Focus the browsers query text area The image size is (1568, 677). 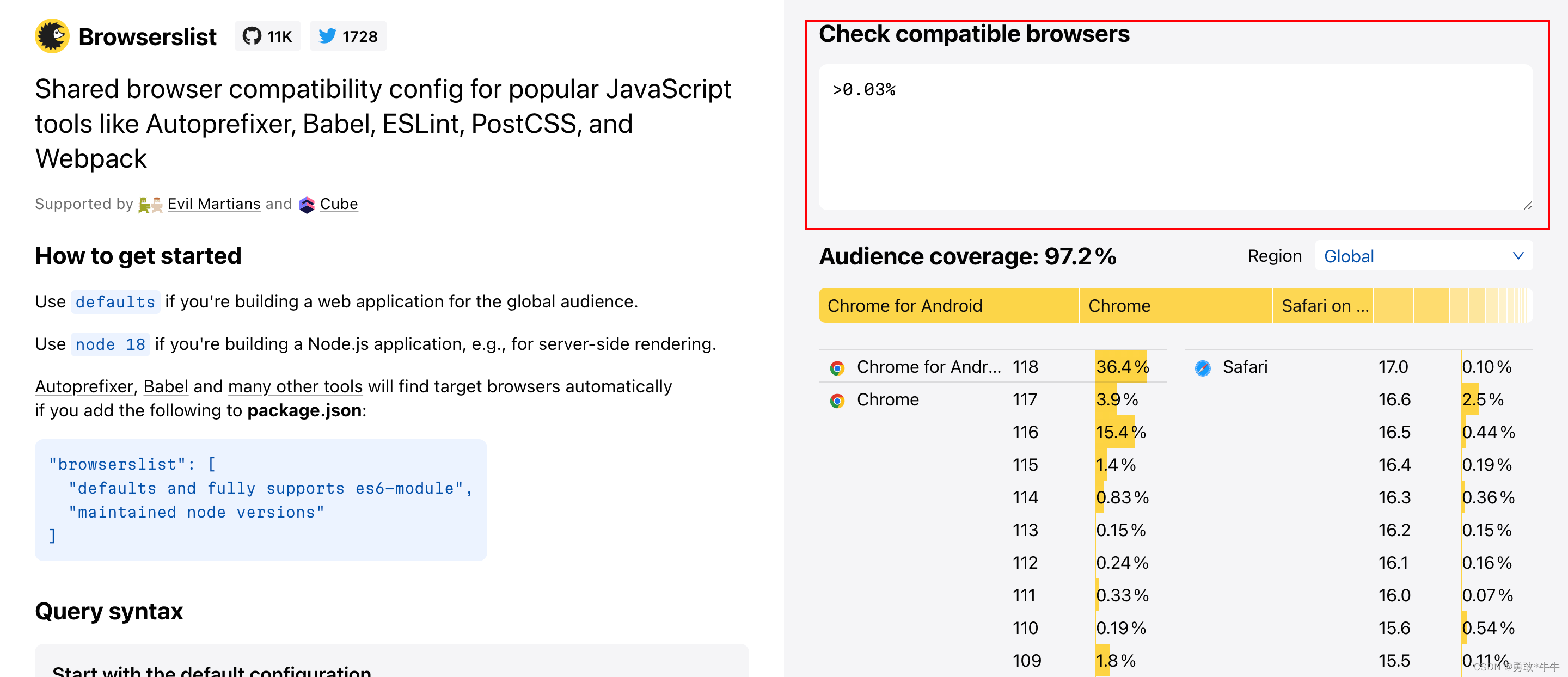(x=1175, y=138)
